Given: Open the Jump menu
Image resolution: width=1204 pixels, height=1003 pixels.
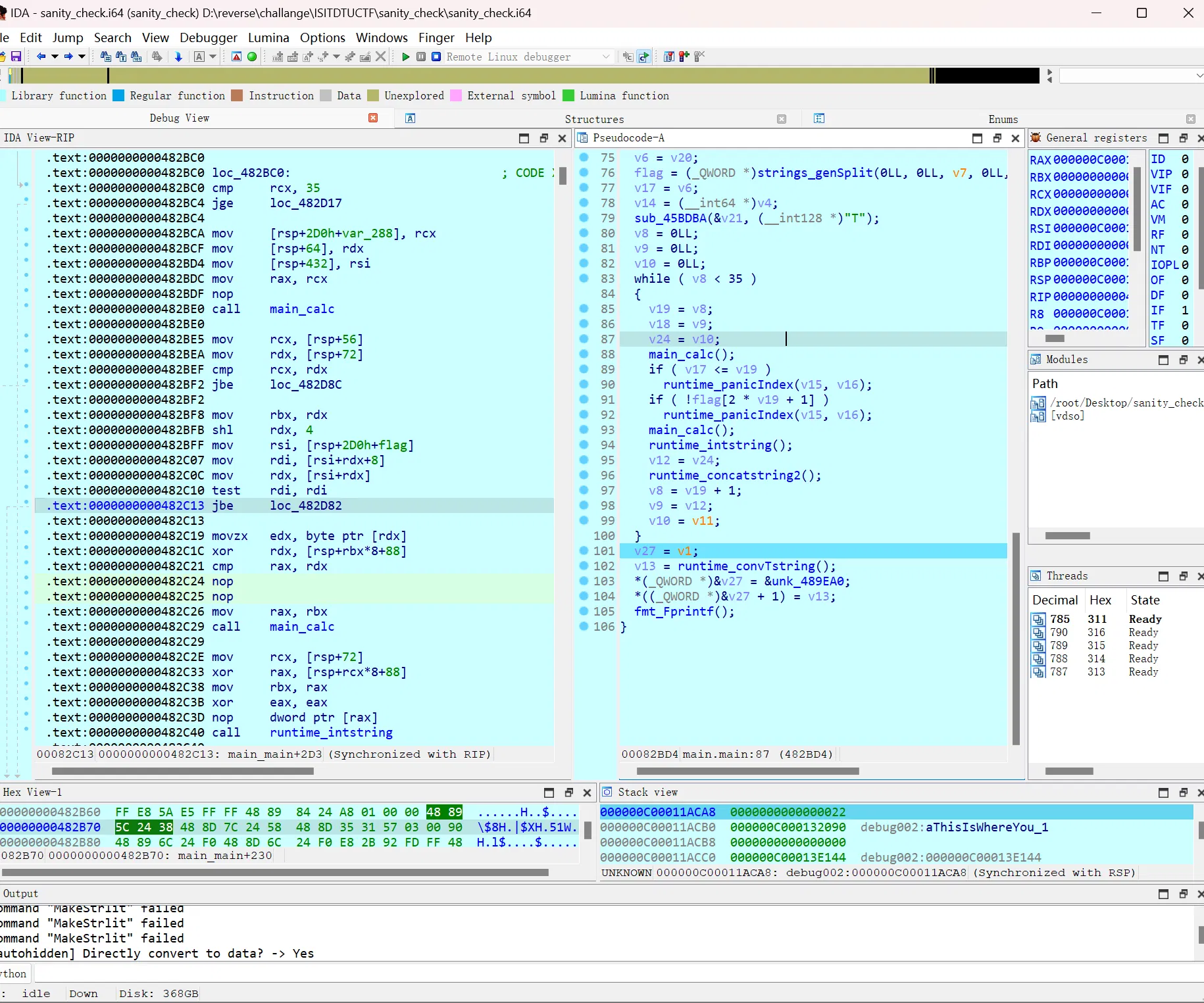Looking at the screenshot, I should [68, 37].
